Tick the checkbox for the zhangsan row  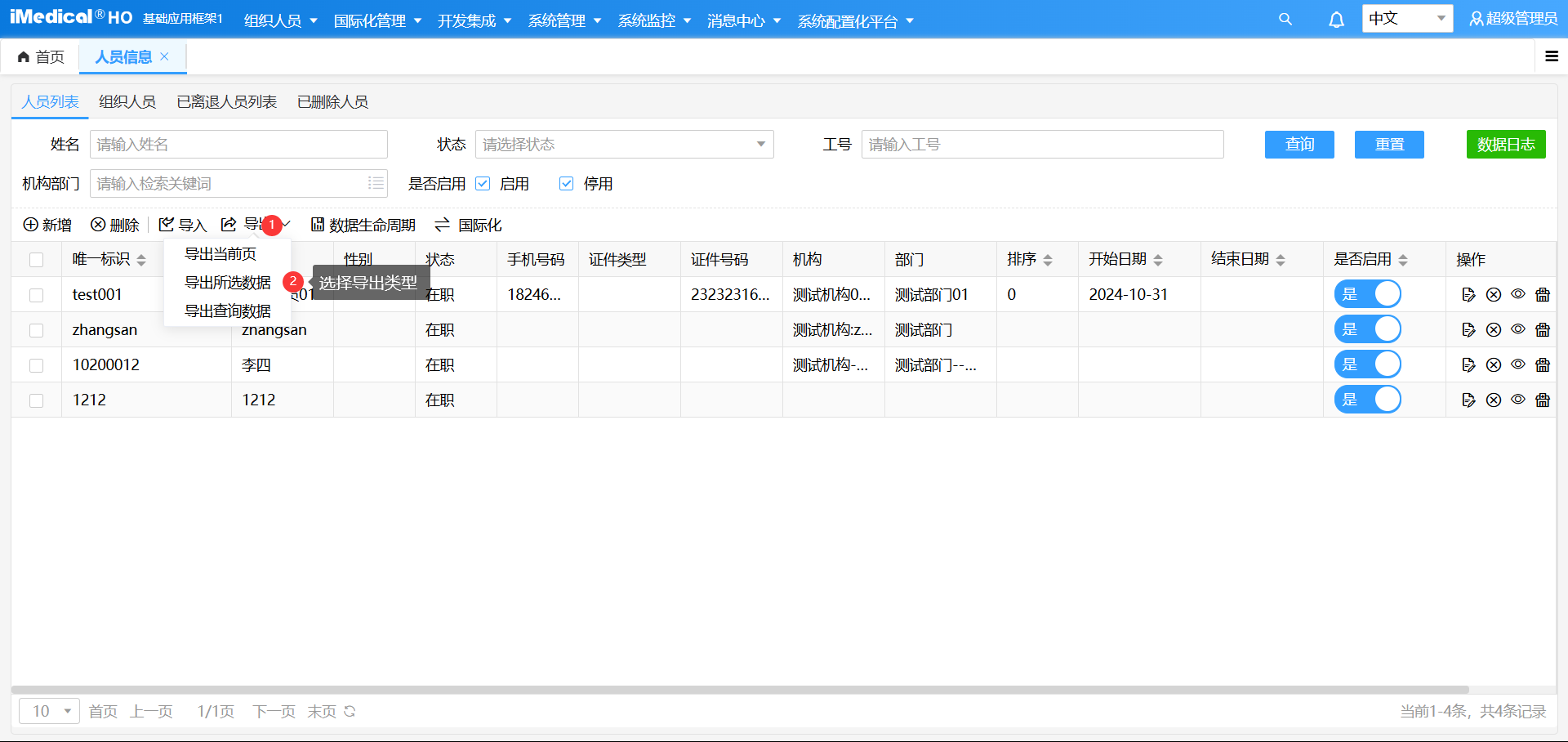36,330
